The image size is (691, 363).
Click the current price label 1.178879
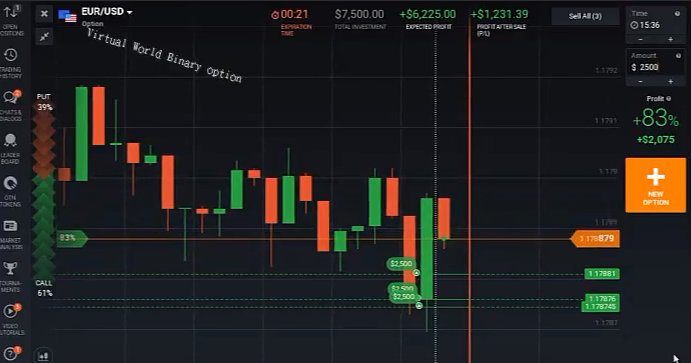[x=595, y=238]
